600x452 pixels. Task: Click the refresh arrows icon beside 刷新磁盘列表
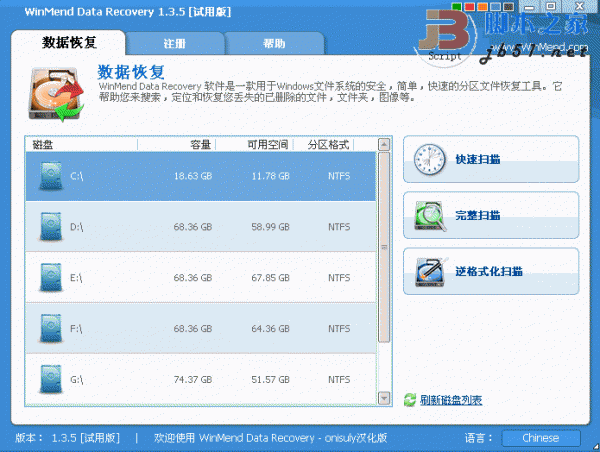(x=410, y=400)
